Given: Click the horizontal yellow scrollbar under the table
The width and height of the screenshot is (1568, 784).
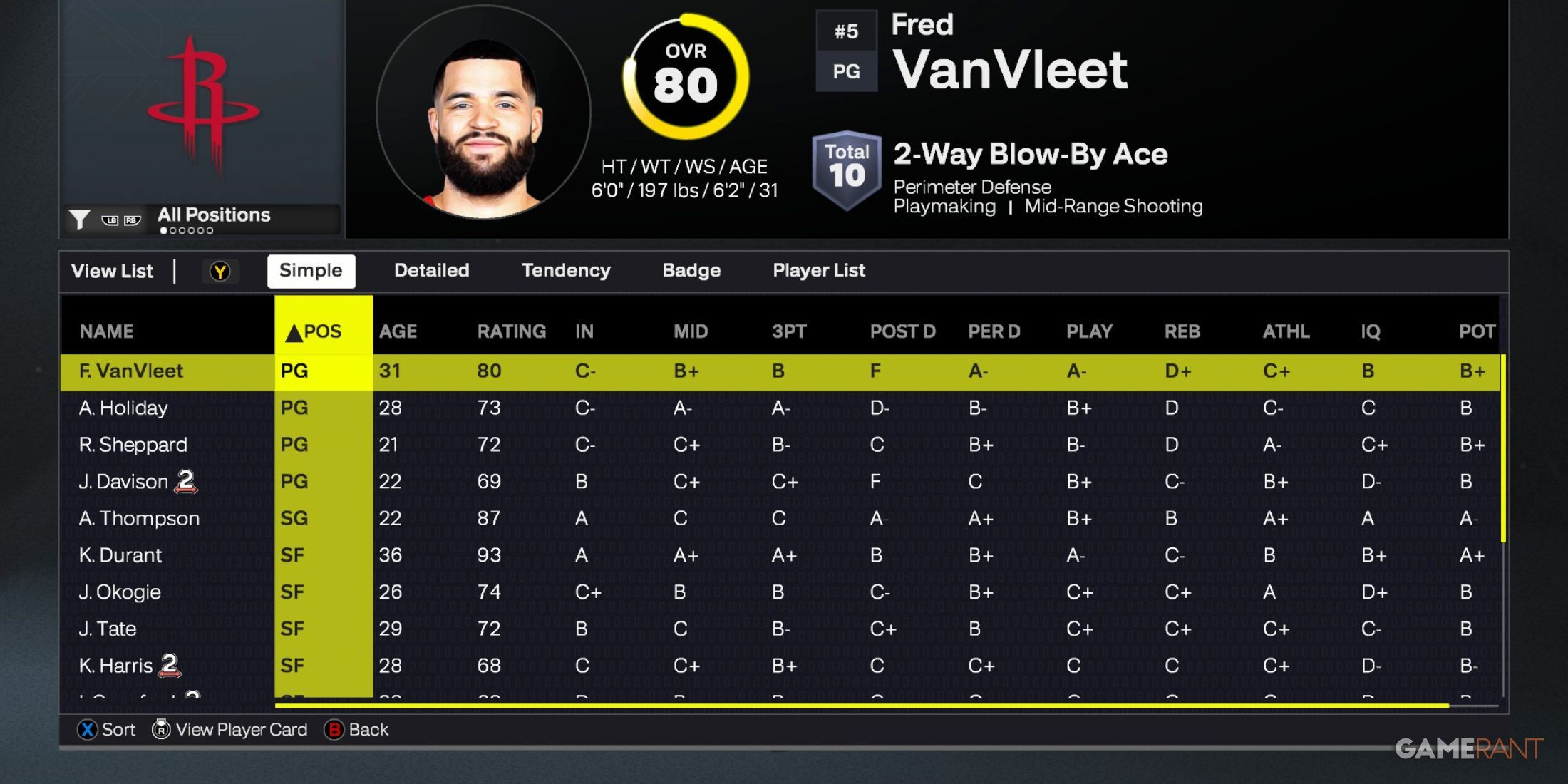Looking at the screenshot, I should (862, 706).
